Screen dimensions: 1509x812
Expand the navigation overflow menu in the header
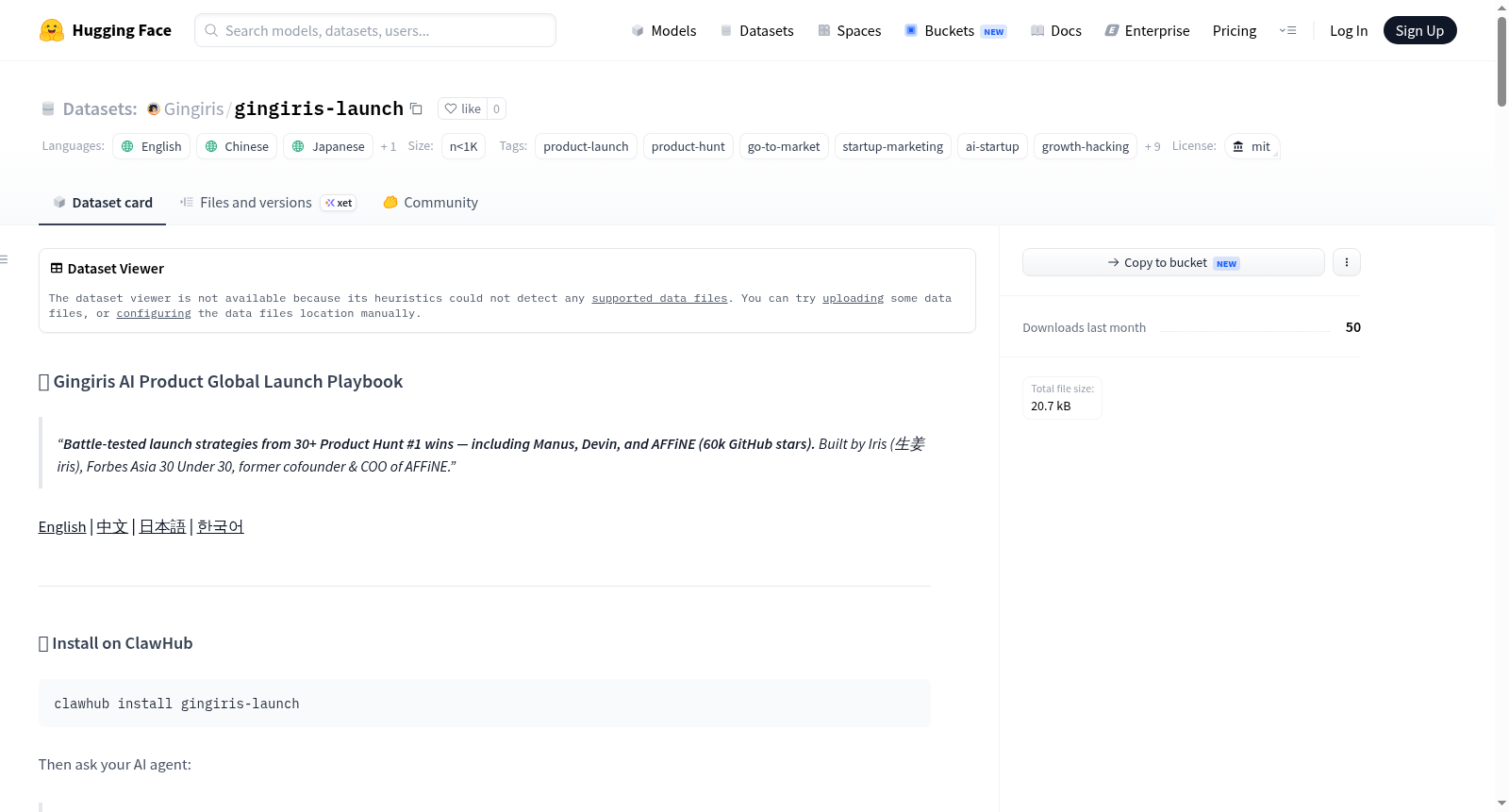(1287, 30)
